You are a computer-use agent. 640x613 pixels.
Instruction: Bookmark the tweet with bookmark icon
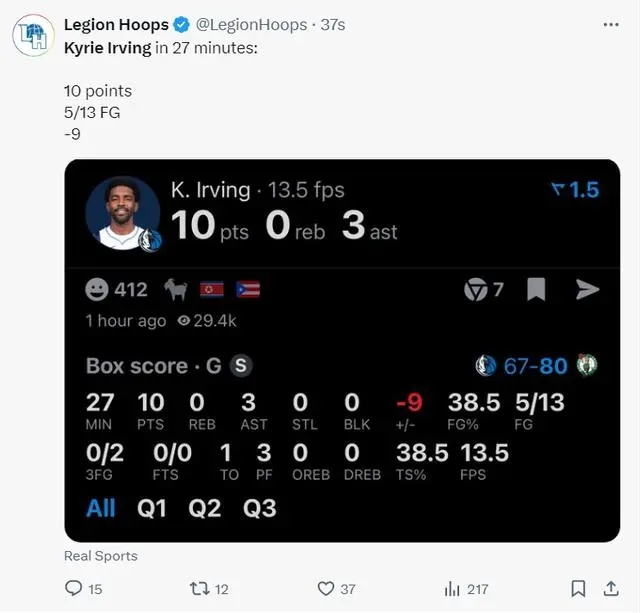578,589
